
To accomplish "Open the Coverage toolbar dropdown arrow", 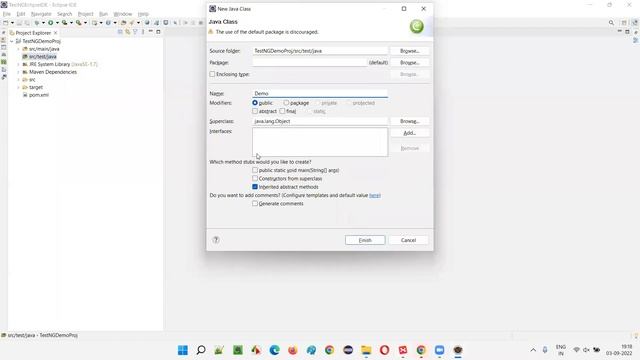I will [x=71, y=23].
